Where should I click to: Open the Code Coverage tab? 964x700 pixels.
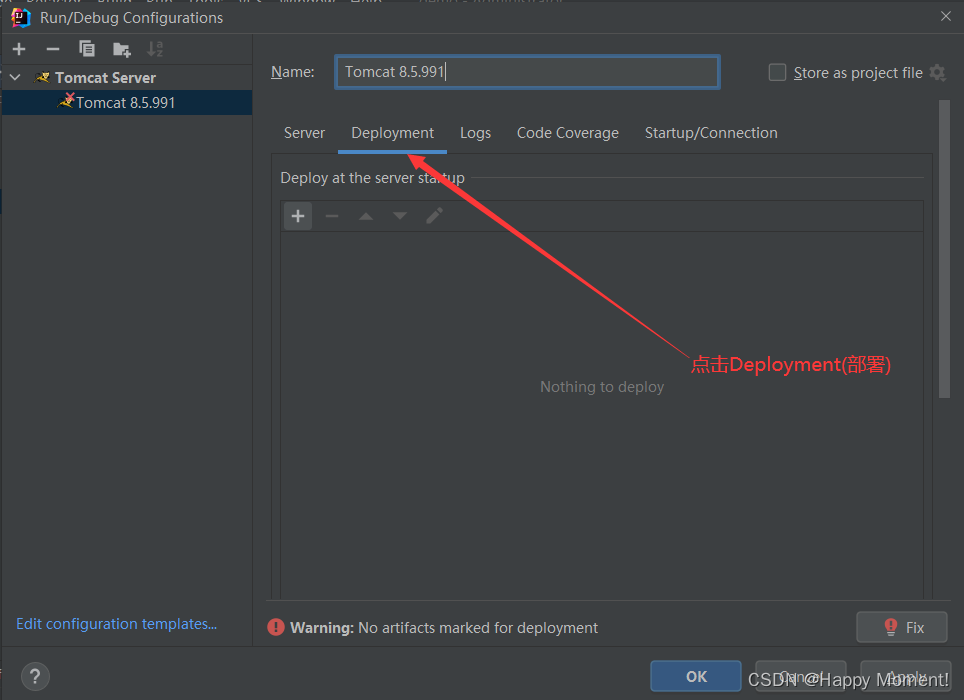coord(567,133)
